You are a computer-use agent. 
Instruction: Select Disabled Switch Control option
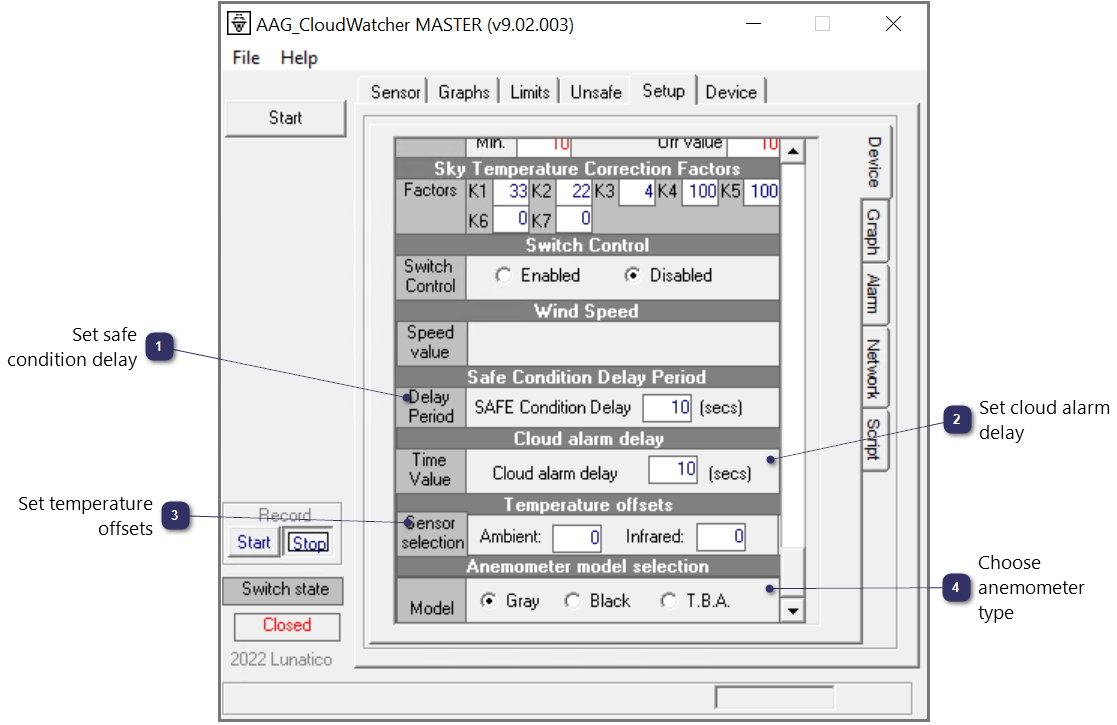633,275
